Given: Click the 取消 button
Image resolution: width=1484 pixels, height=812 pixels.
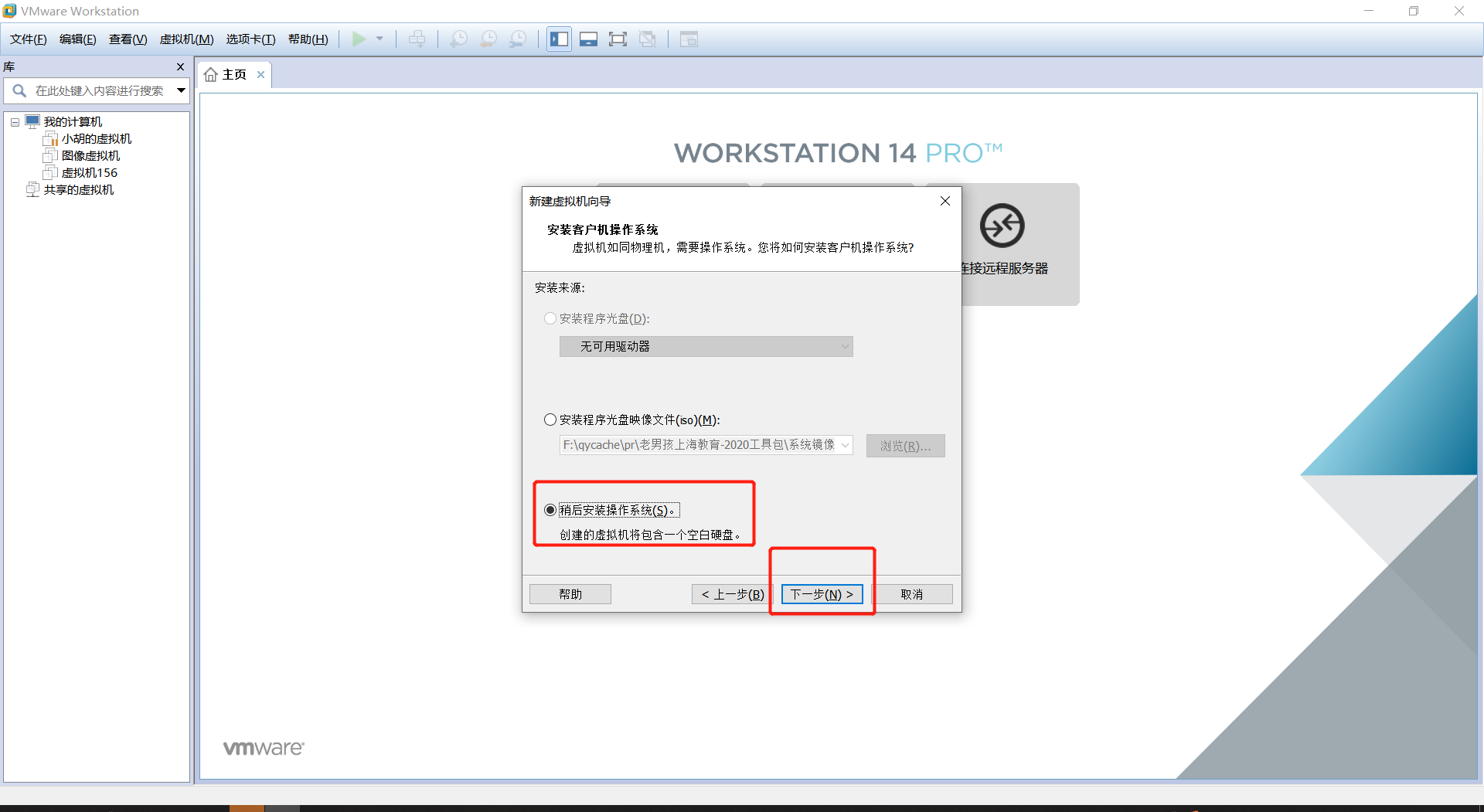Looking at the screenshot, I should [x=912, y=594].
